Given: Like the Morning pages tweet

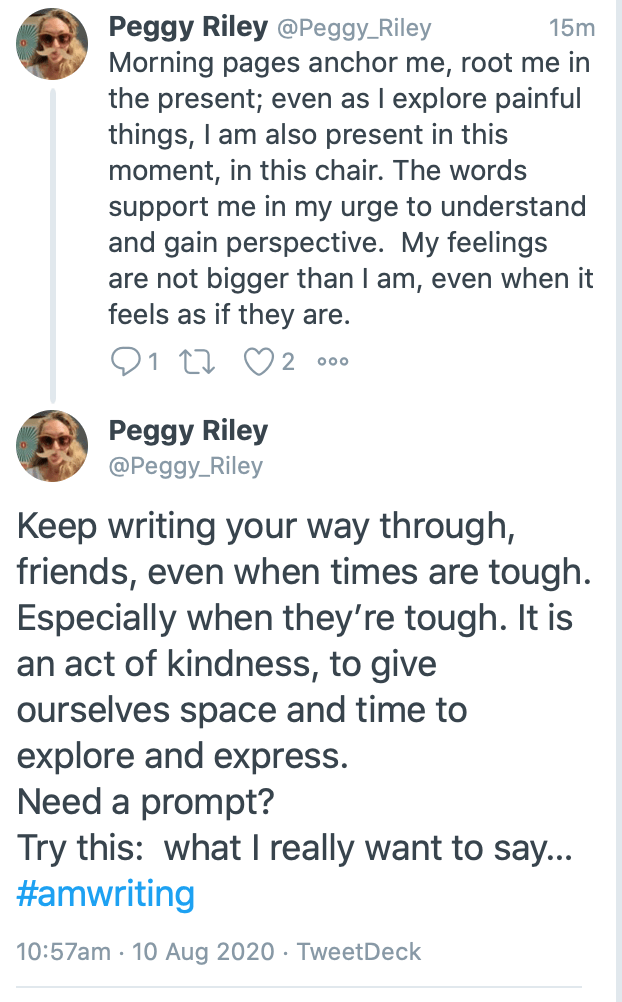Looking at the screenshot, I should (259, 362).
